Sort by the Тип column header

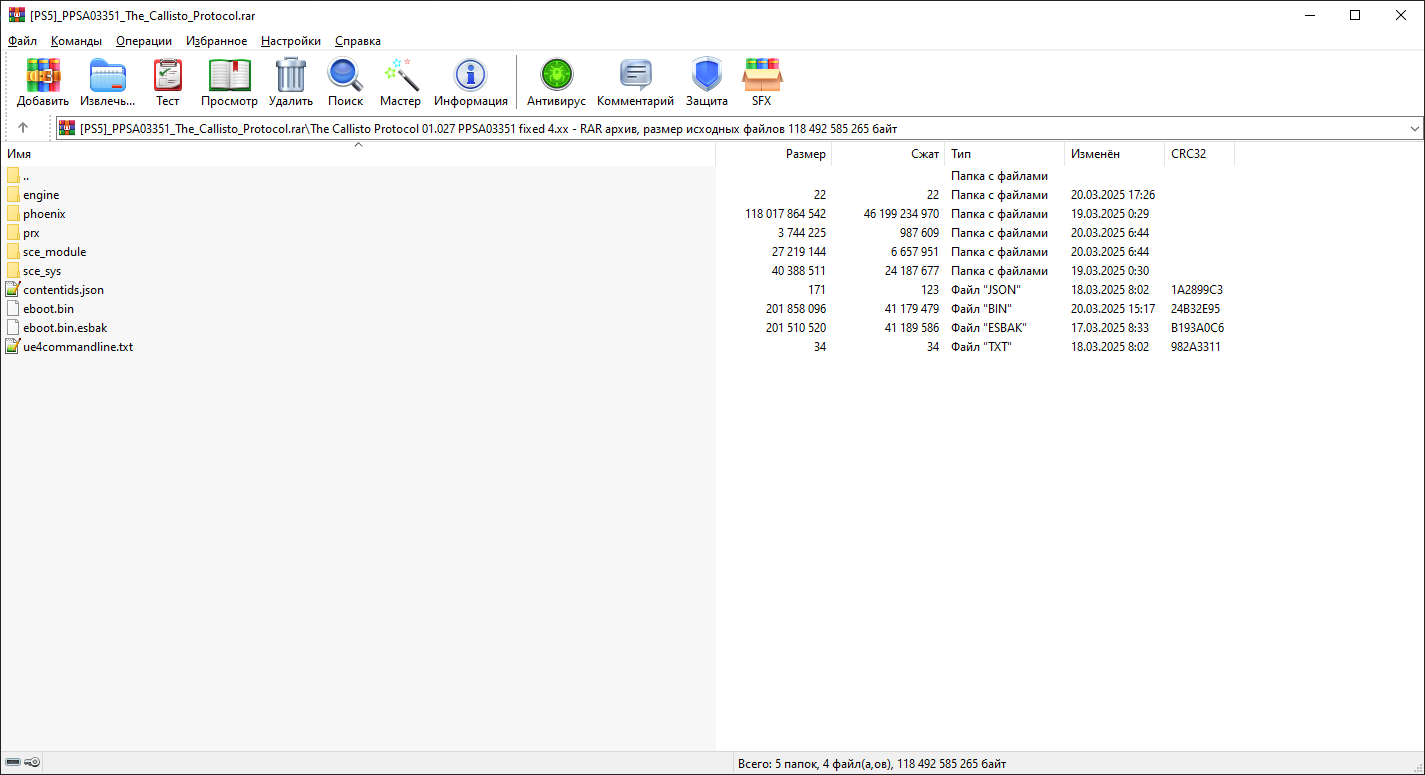point(1004,154)
